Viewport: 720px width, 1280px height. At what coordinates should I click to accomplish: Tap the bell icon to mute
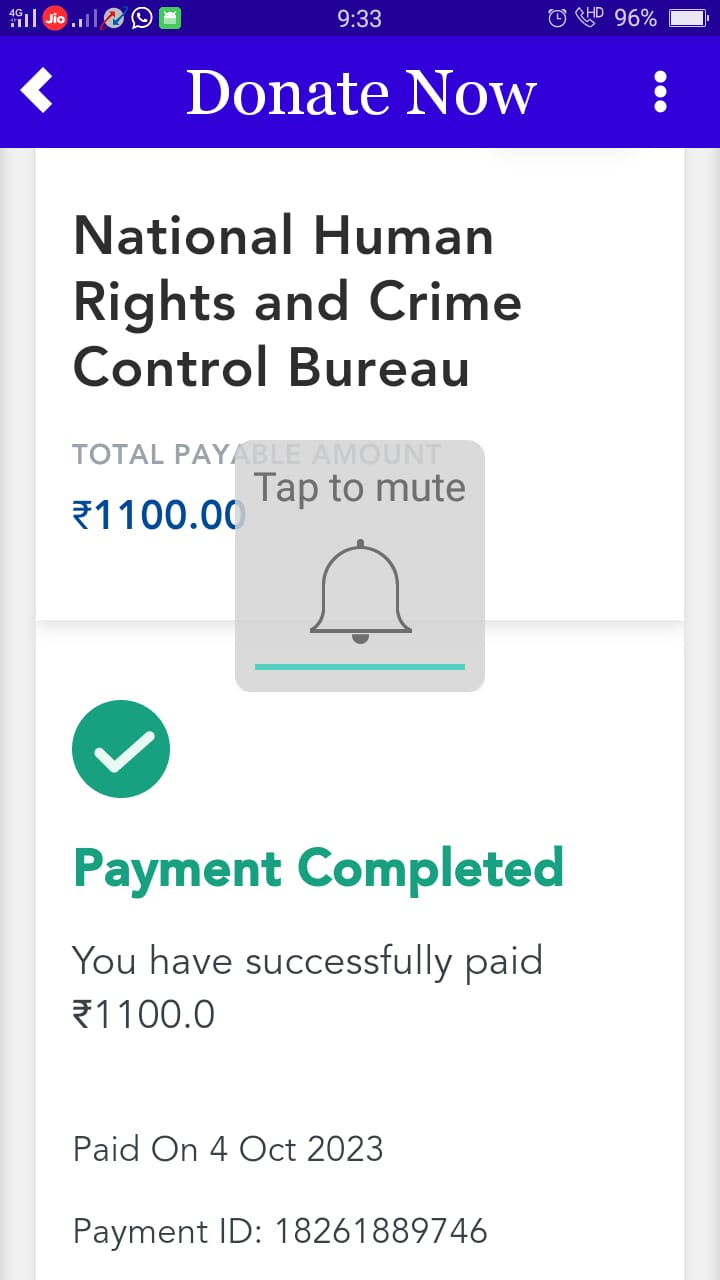pyautogui.click(x=360, y=590)
